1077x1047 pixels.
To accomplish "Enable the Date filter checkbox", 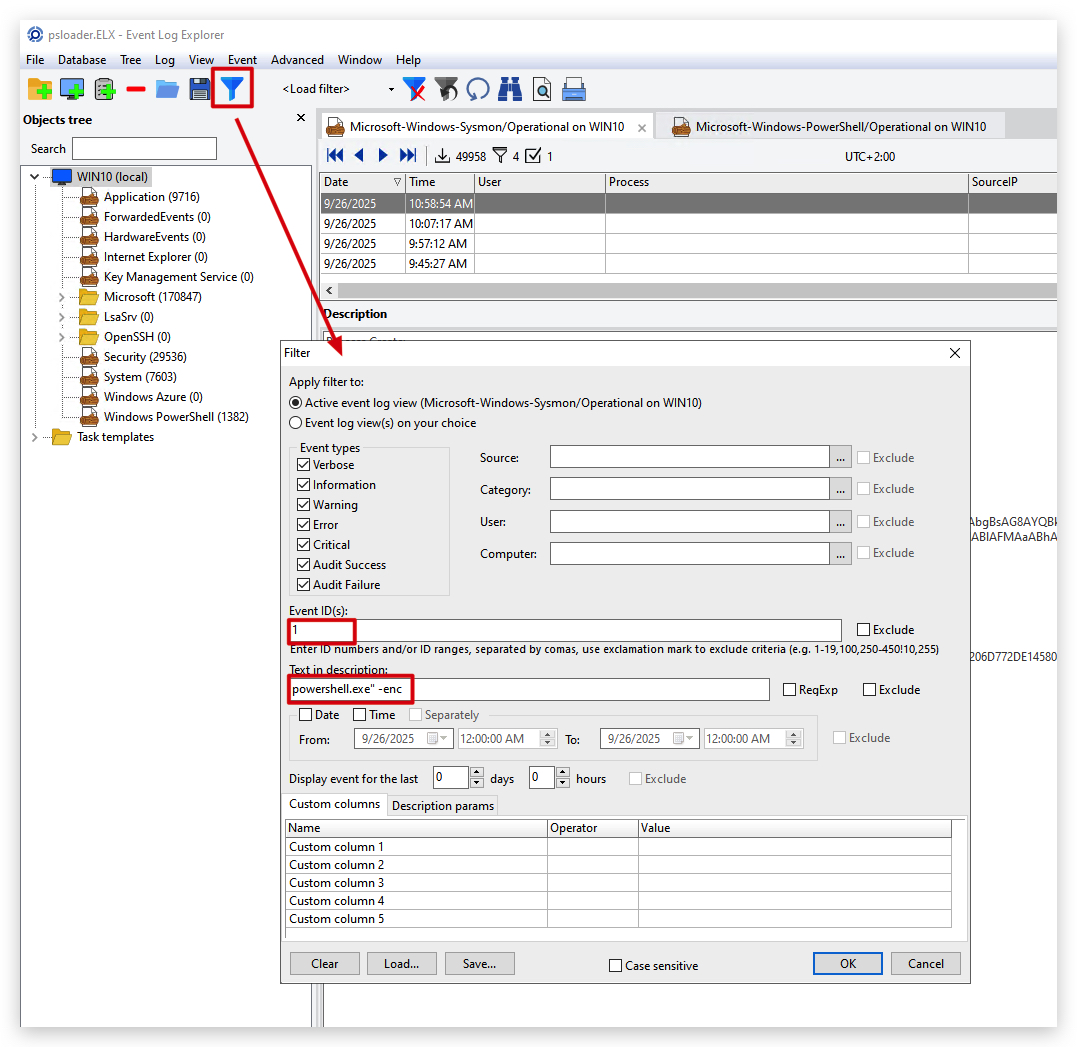I will [306, 715].
